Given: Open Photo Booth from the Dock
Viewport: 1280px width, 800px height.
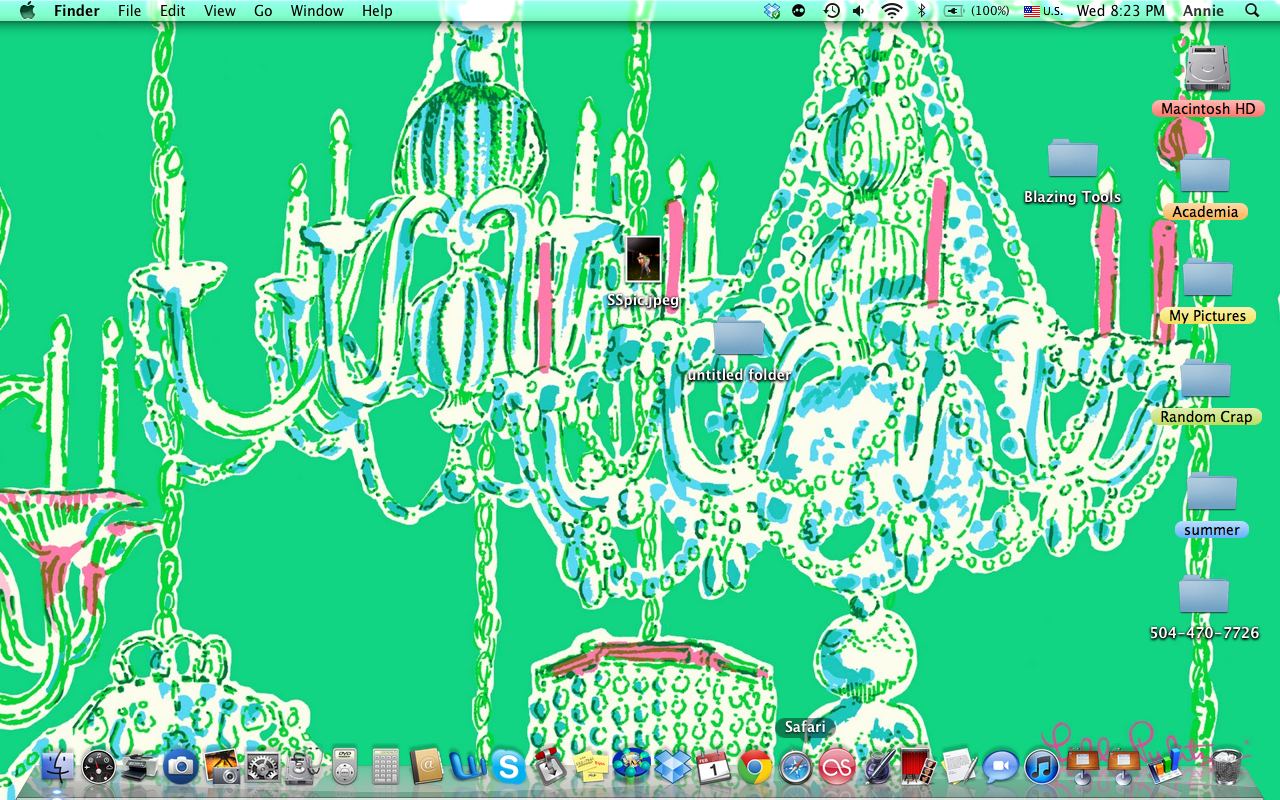Looking at the screenshot, I should coord(916,768).
